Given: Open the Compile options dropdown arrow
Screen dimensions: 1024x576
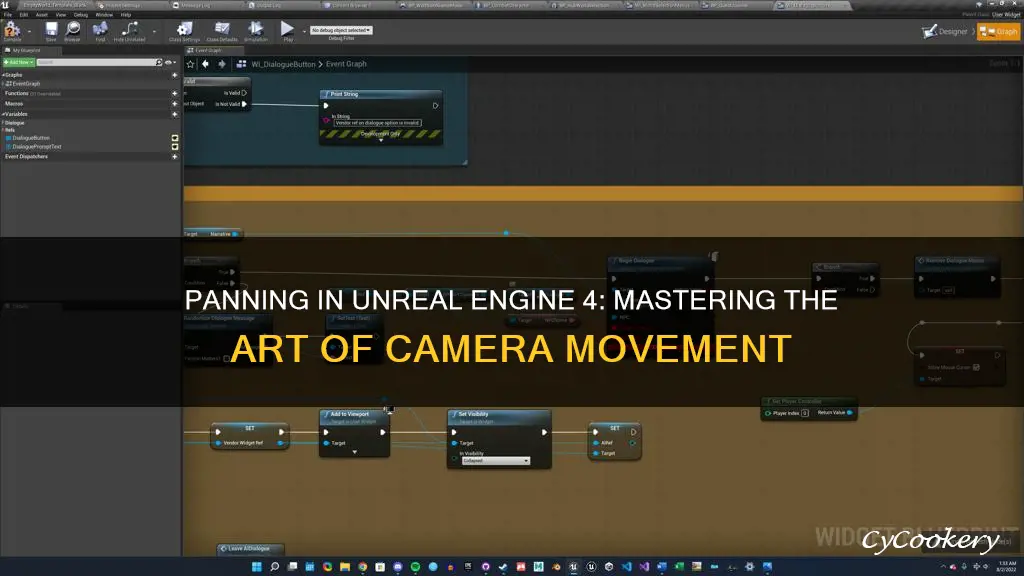Looking at the screenshot, I should 29,31.
